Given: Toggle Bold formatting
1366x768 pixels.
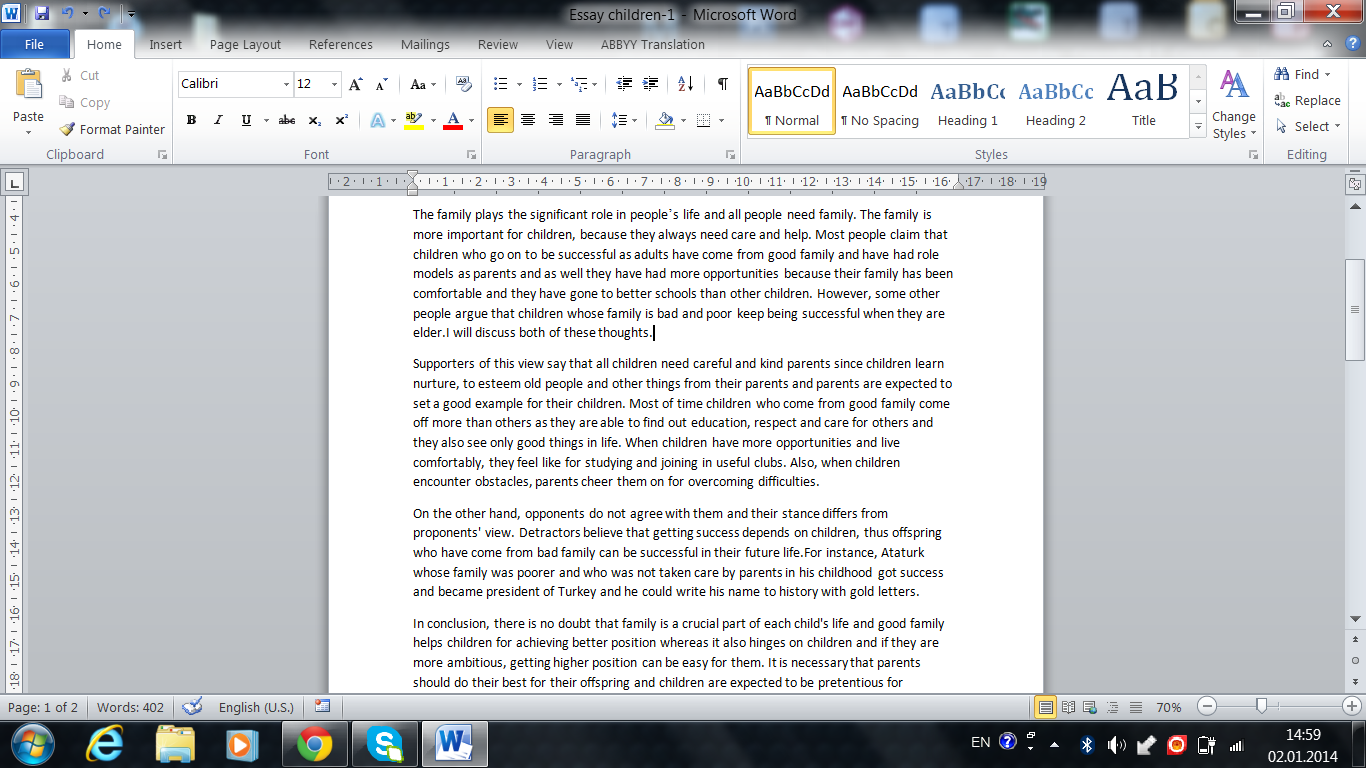Looking at the screenshot, I should 191,120.
